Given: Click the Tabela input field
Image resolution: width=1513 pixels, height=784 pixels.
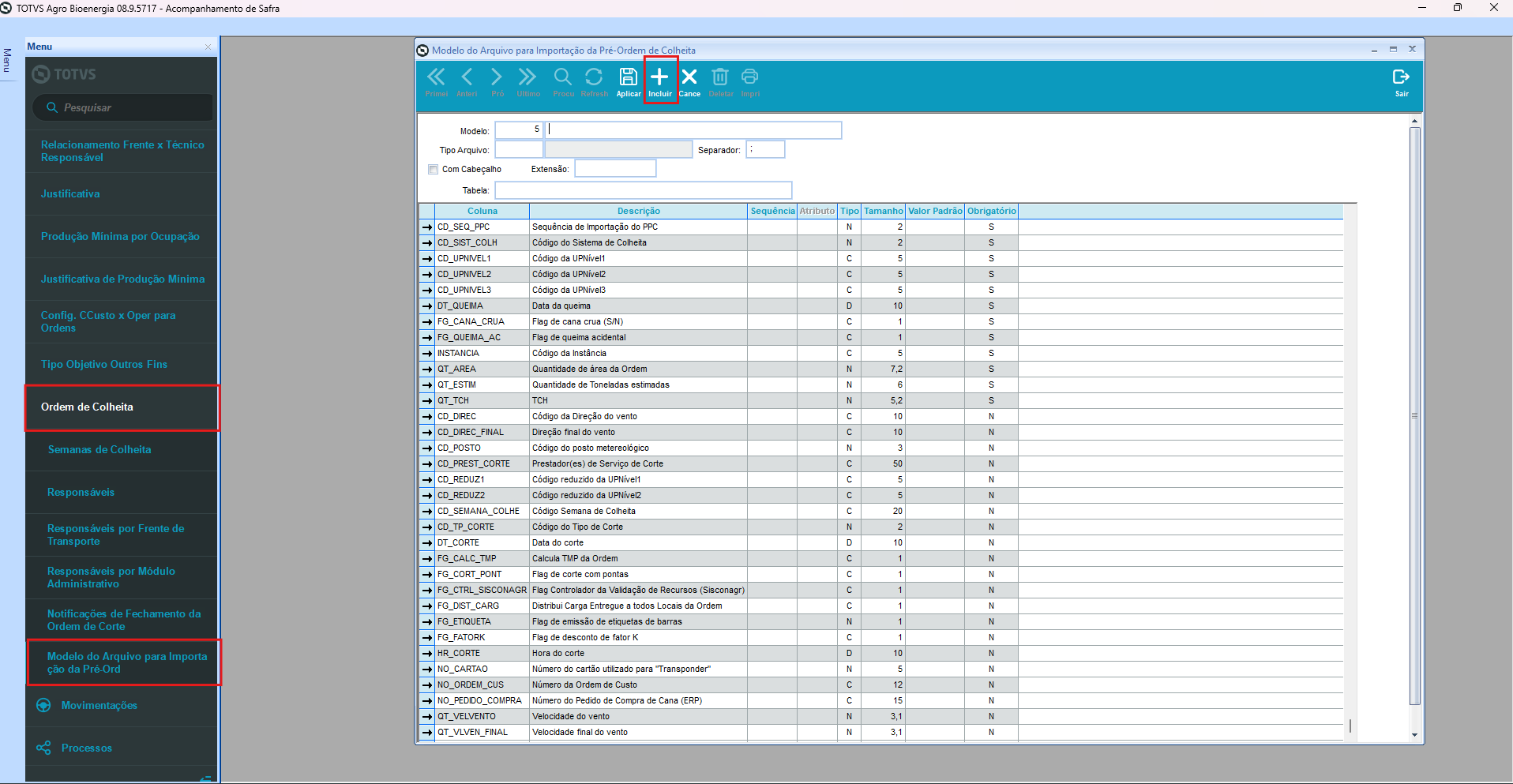Looking at the screenshot, I should (x=644, y=190).
